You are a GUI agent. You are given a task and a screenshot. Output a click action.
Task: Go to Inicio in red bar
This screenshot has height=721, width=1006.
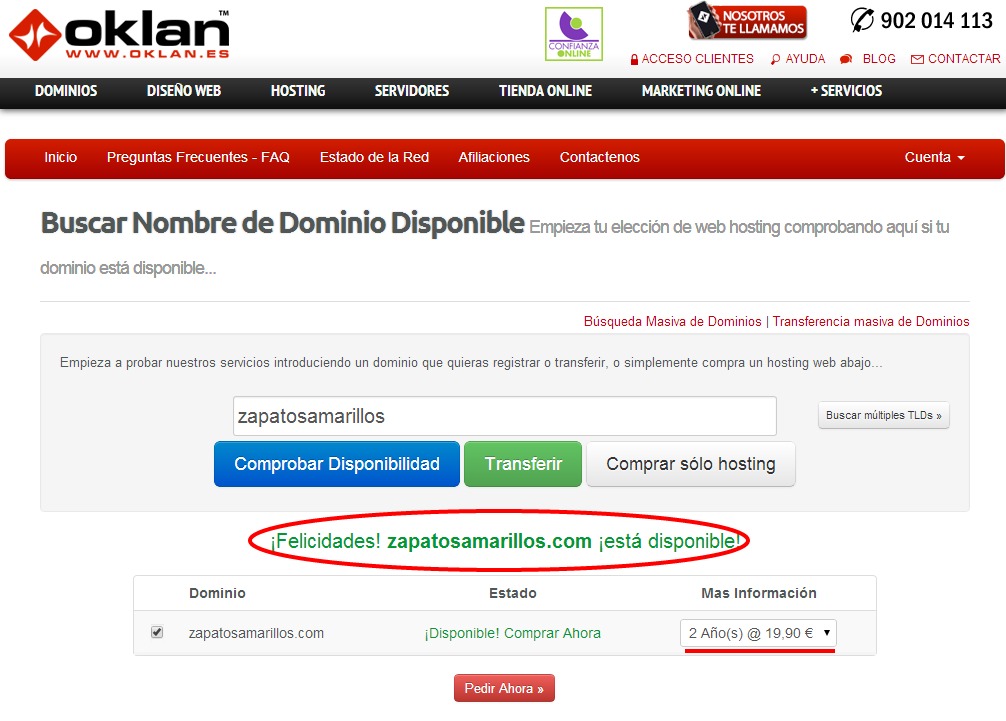60,157
